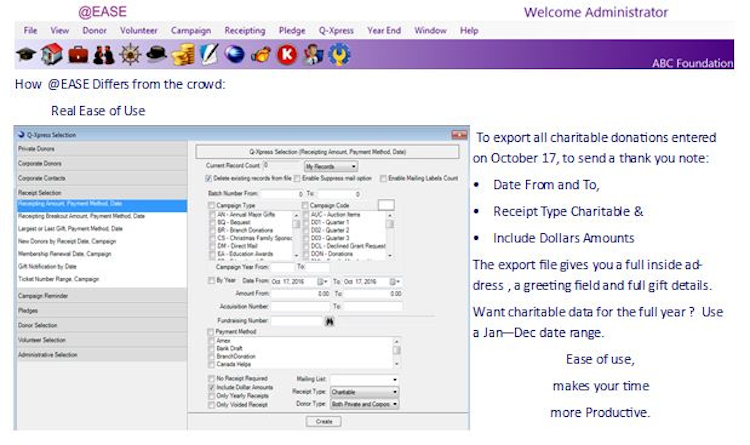Open the Help menu
Viewport: 750px width, 445px height.
tap(469, 30)
